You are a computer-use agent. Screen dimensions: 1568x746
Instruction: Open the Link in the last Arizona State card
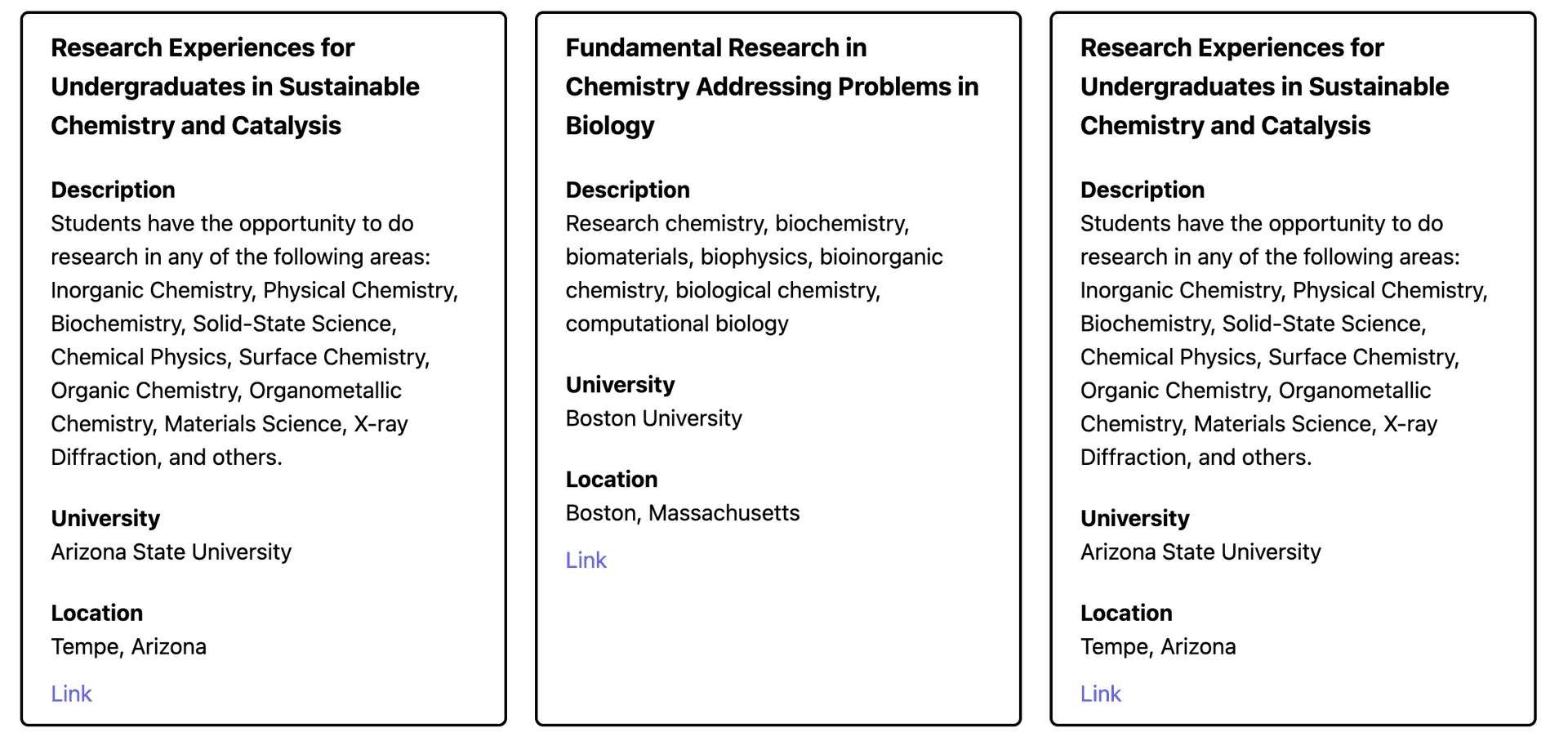pos(1100,694)
